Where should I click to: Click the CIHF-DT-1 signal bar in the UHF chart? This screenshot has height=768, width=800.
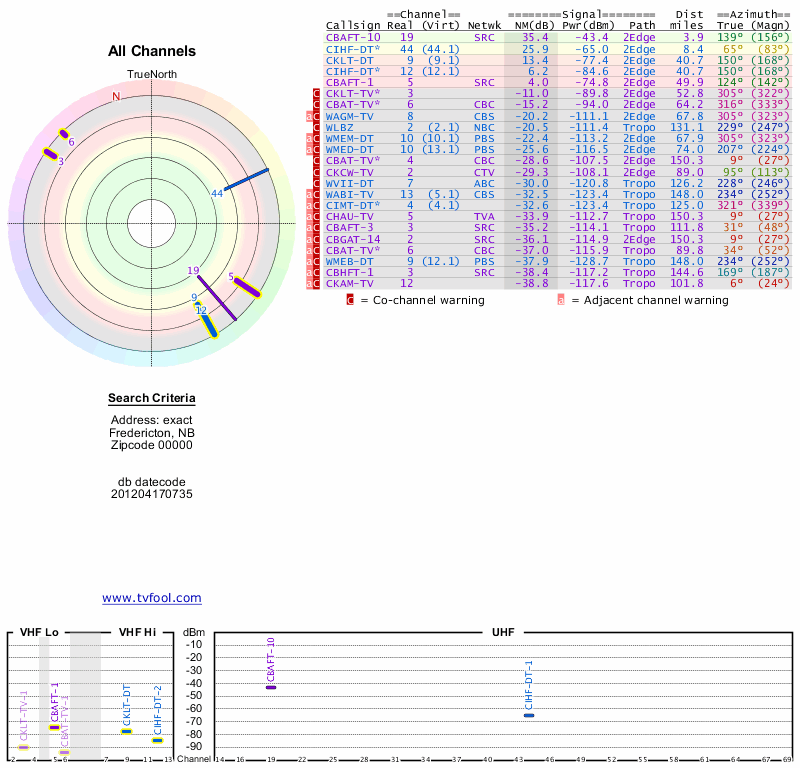(x=529, y=715)
